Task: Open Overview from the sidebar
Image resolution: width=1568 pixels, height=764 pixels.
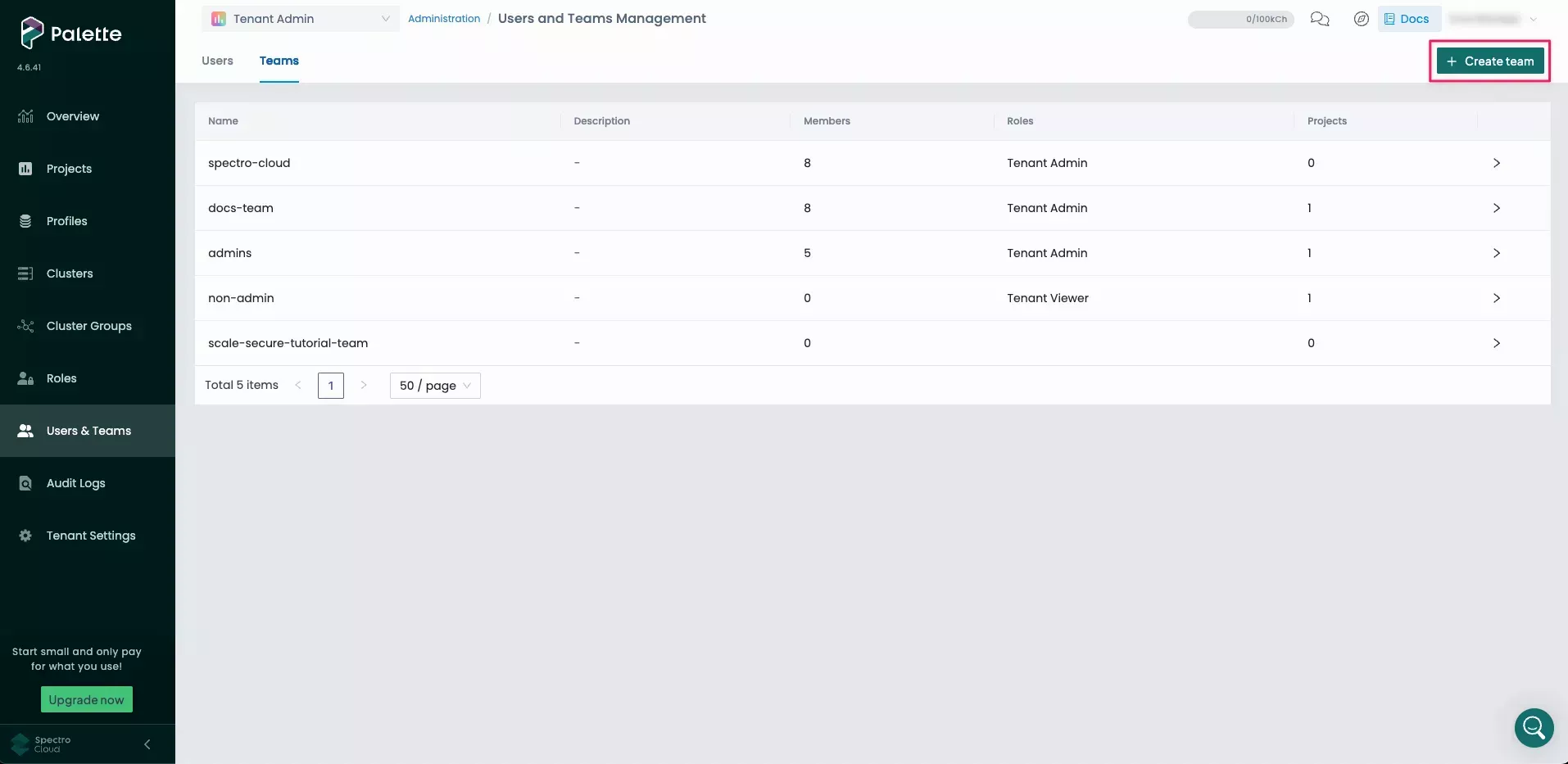Action: pyautogui.click(x=72, y=116)
